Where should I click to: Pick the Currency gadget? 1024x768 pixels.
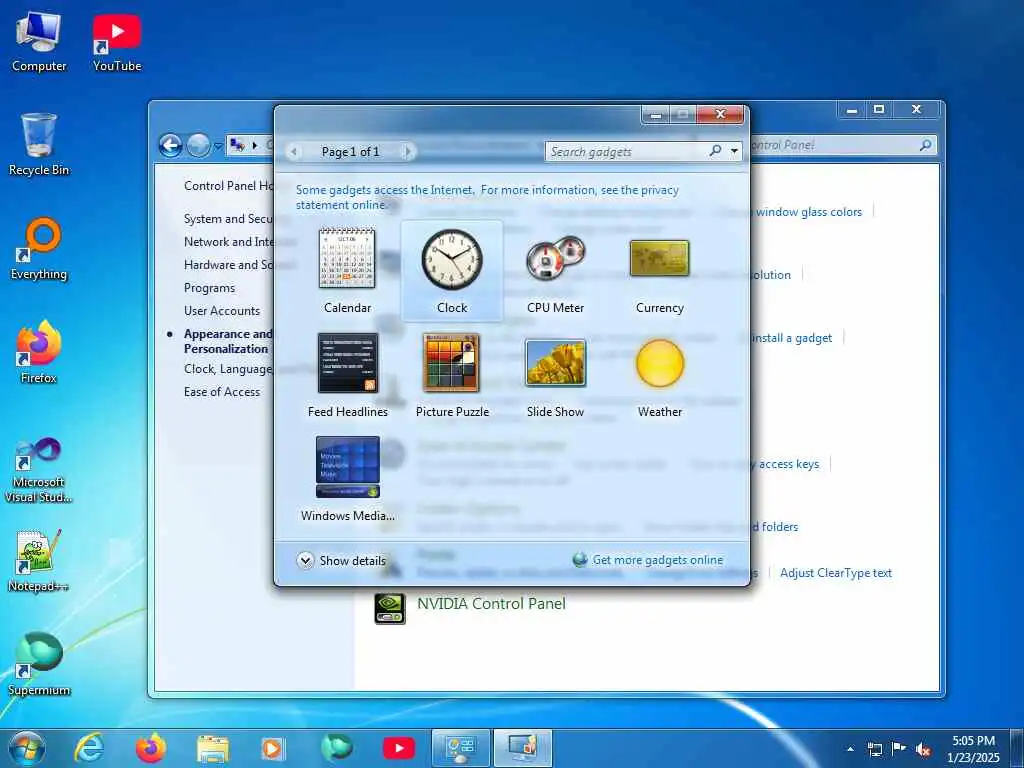(660, 270)
